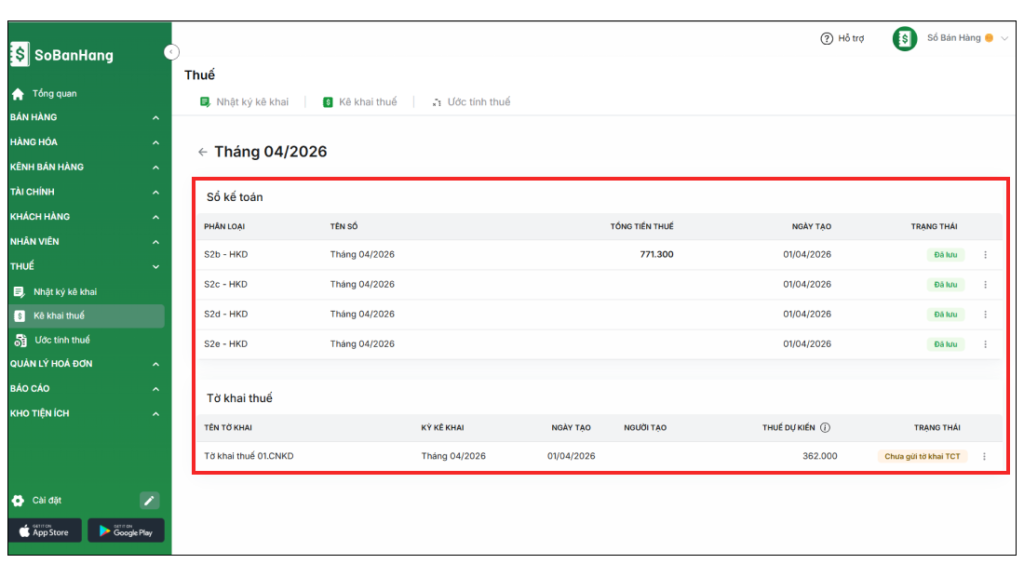Image resolution: width=1024 pixels, height=577 pixels.
Task: Open three-dot menu for S2e - HKD row
Action: [985, 344]
